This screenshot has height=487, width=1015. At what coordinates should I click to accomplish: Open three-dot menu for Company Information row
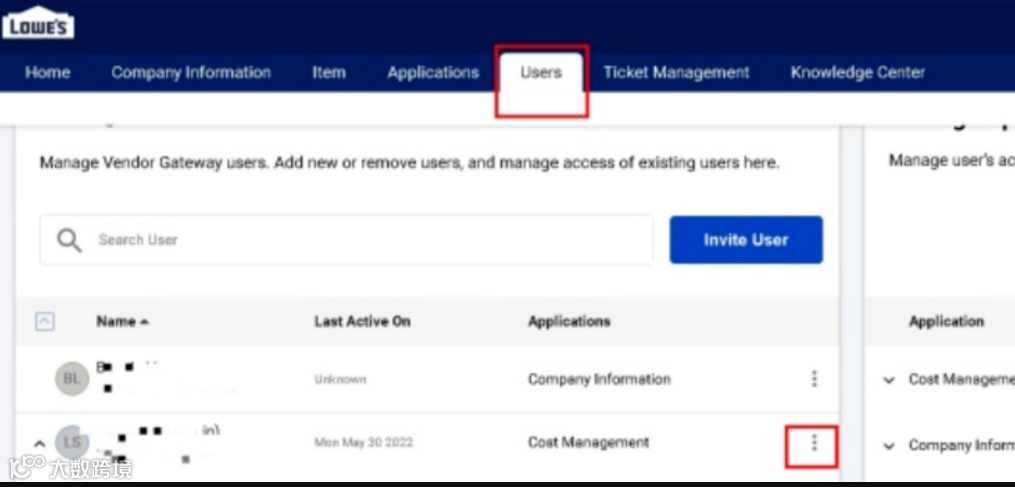[814, 379]
